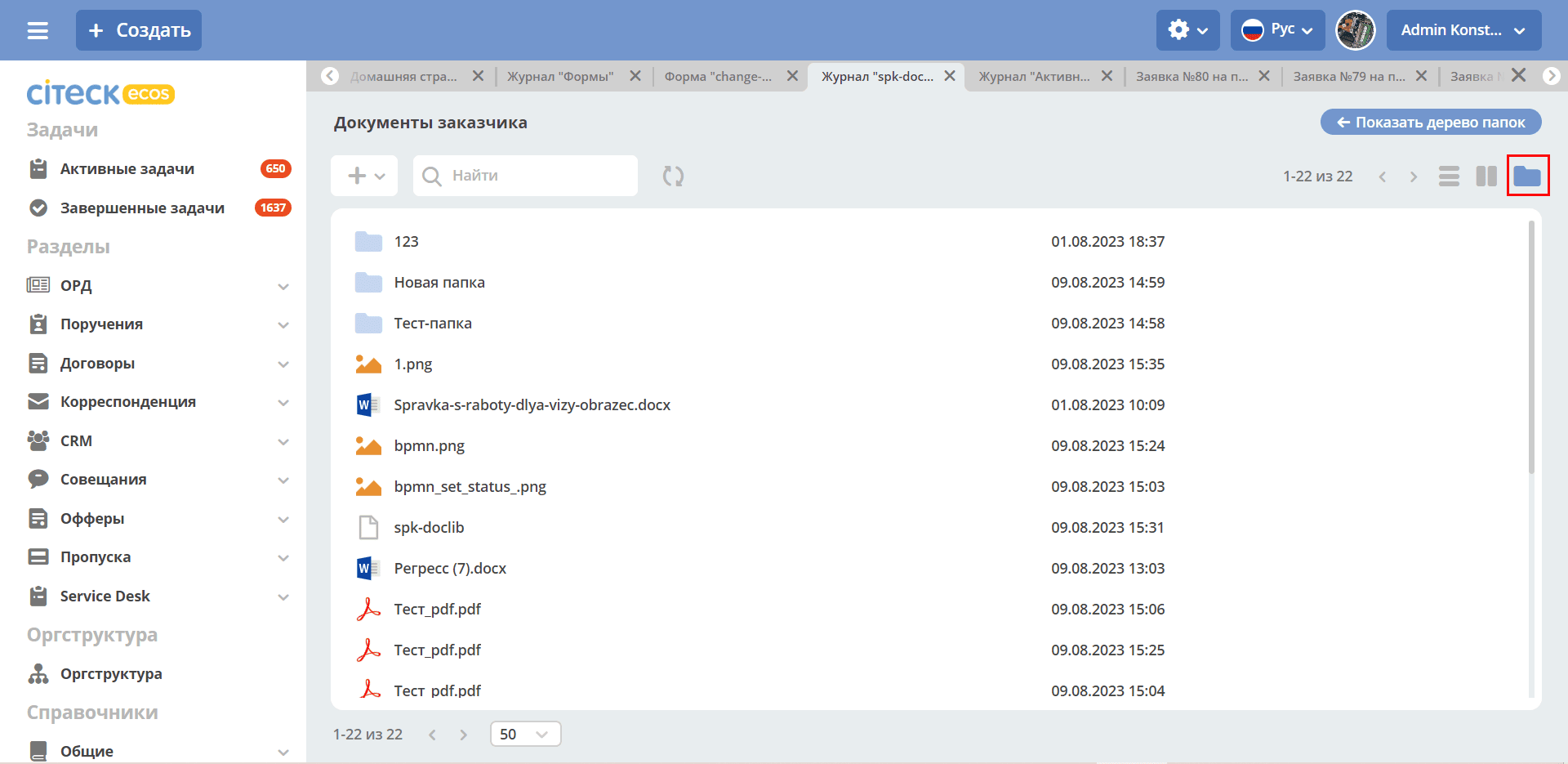The height and width of the screenshot is (764, 1568).
Task: Open the Рус language selector
Action: click(x=1277, y=30)
